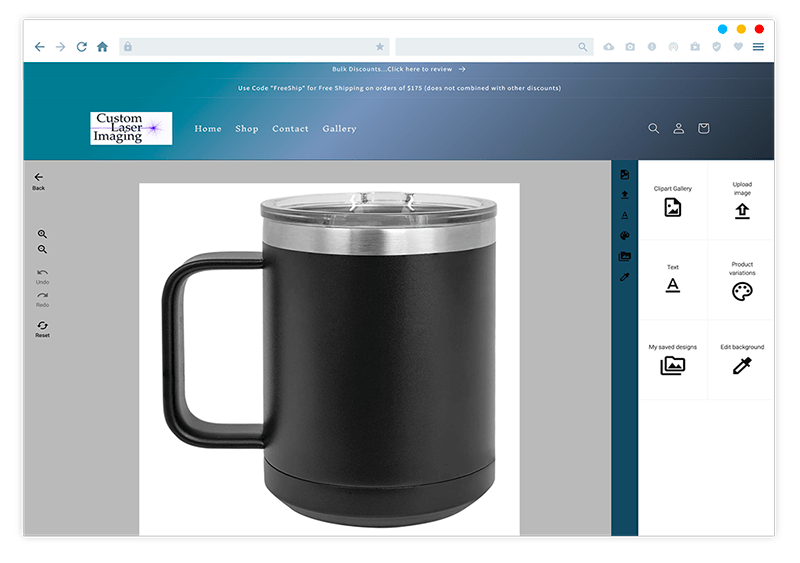Open the Contact menu item
The image size is (800, 563).
[x=290, y=129]
